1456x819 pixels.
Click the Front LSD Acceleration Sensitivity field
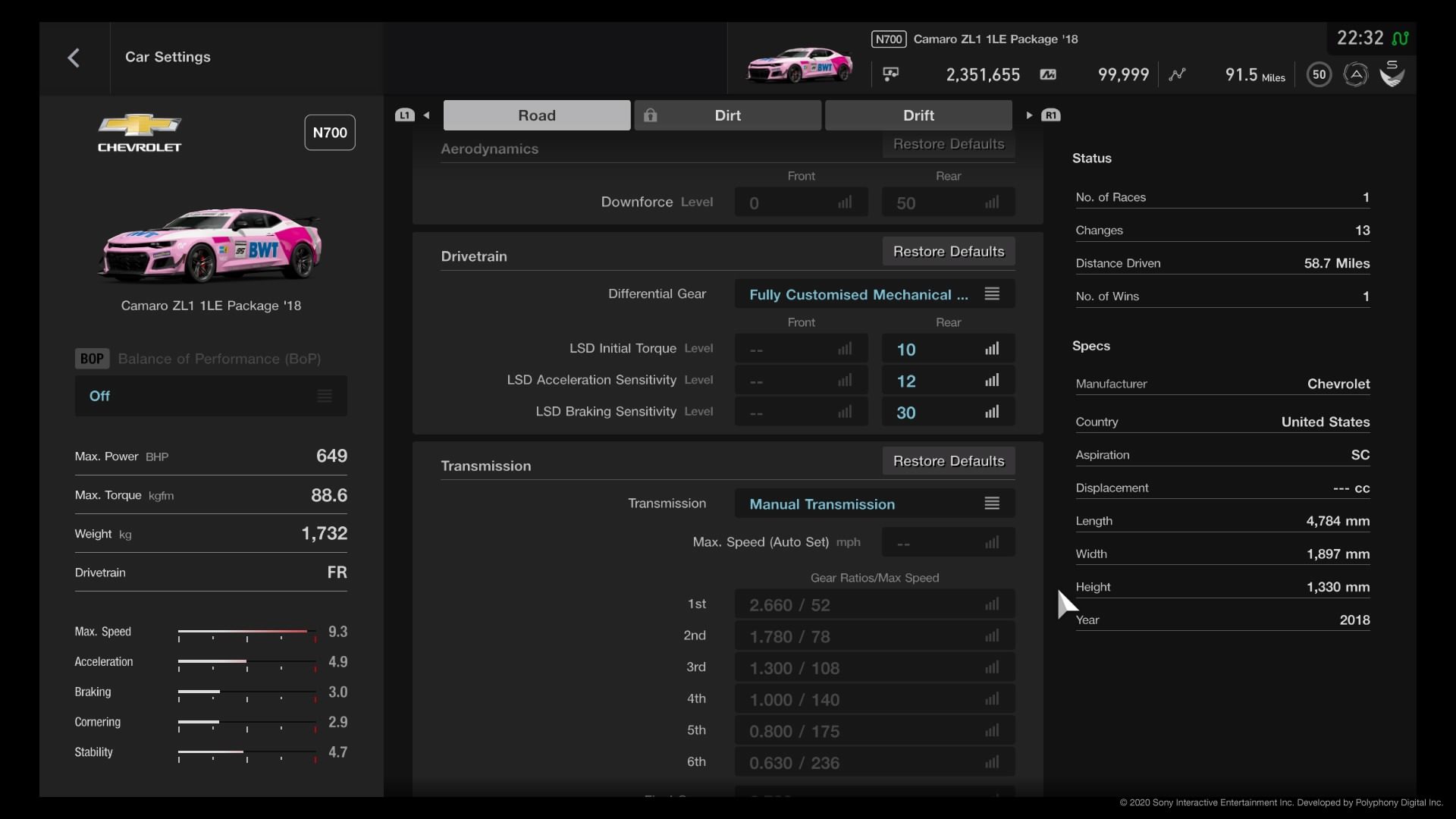pyautogui.click(x=801, y=381)
